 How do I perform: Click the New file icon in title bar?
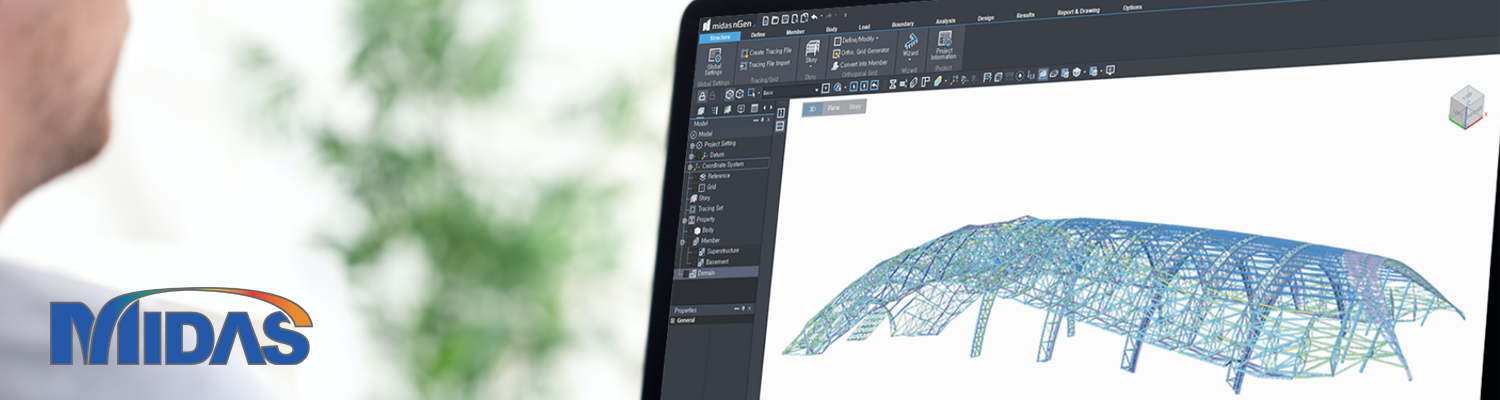click(766, 20)
